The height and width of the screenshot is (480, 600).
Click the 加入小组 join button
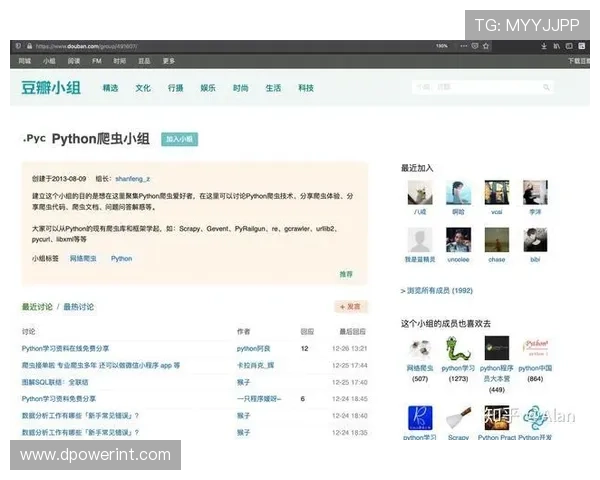click(179, 139)
